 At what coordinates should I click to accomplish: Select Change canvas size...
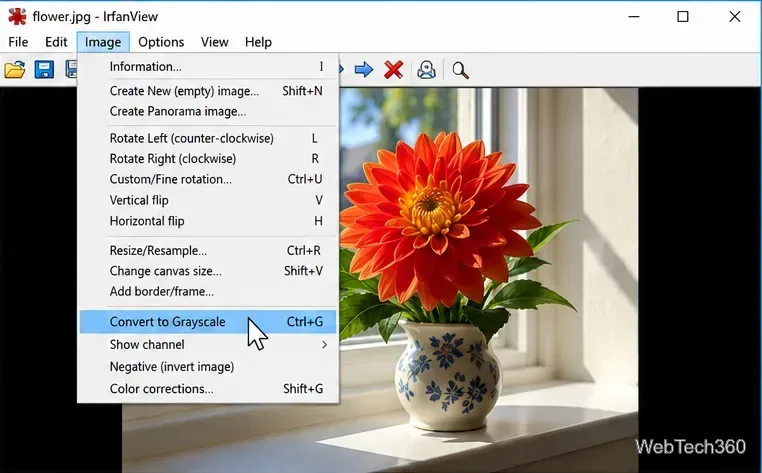[208, 271]
